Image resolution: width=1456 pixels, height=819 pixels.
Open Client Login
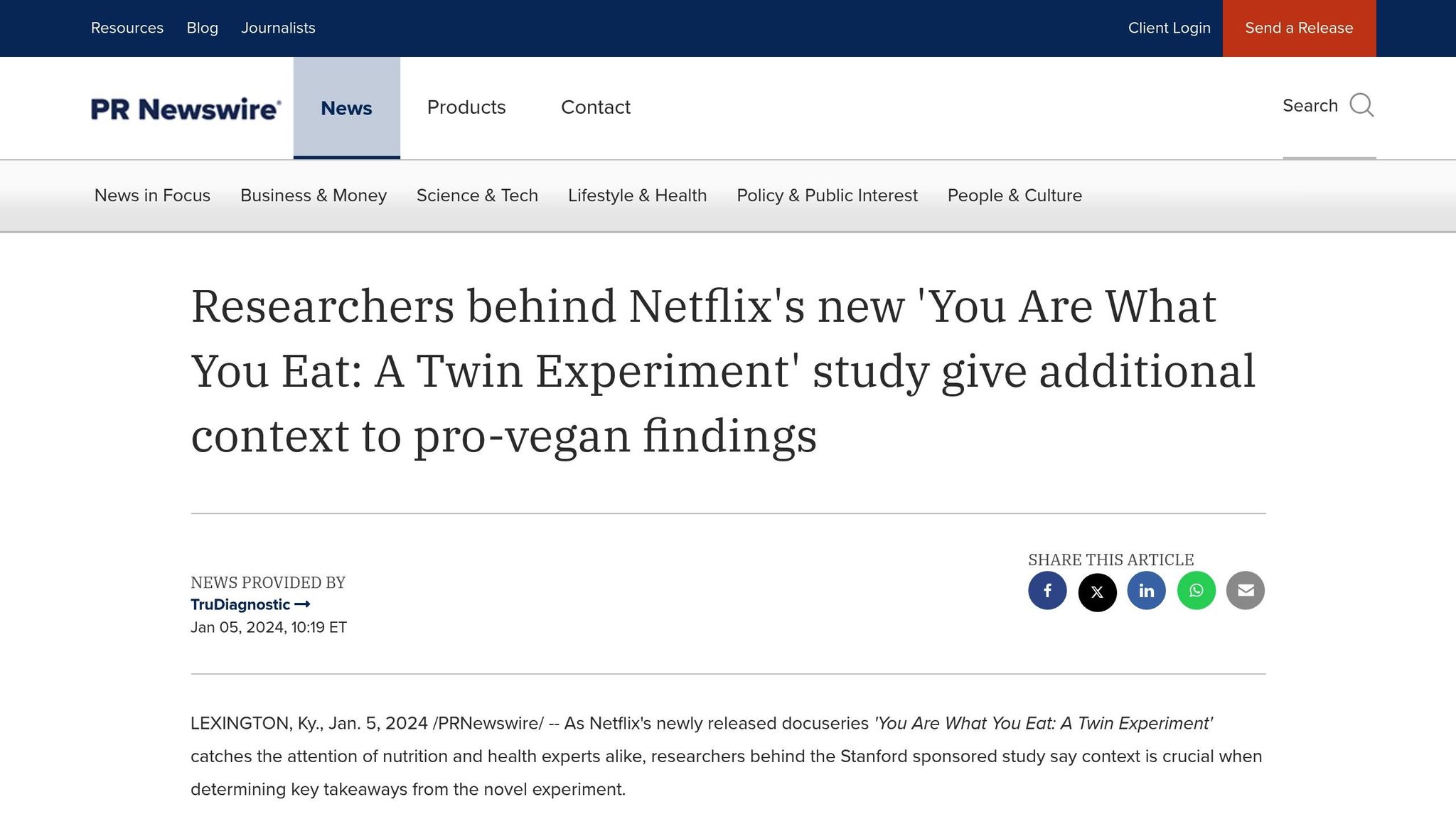(1169, 28)
